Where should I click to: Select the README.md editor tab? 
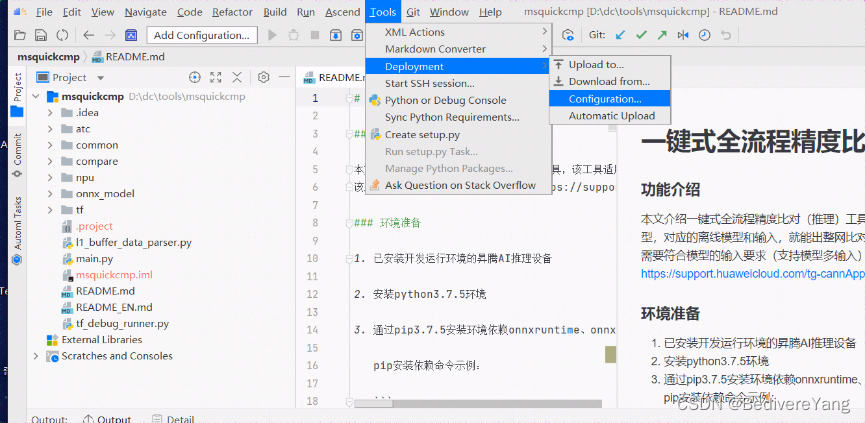coord(333,77)
